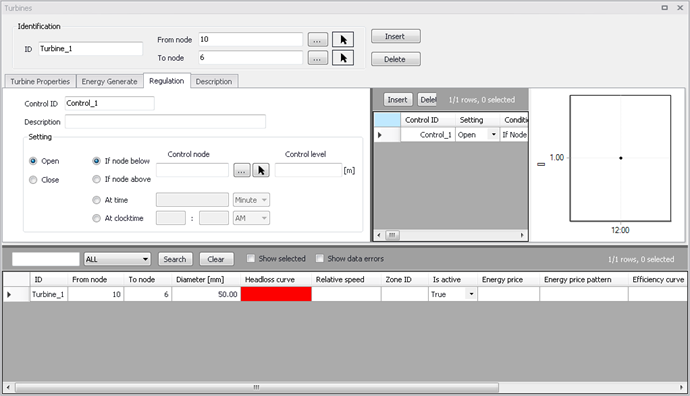Click the Headloss curve column header
Viewport: 690px width, 396px height.
(276, 279)
